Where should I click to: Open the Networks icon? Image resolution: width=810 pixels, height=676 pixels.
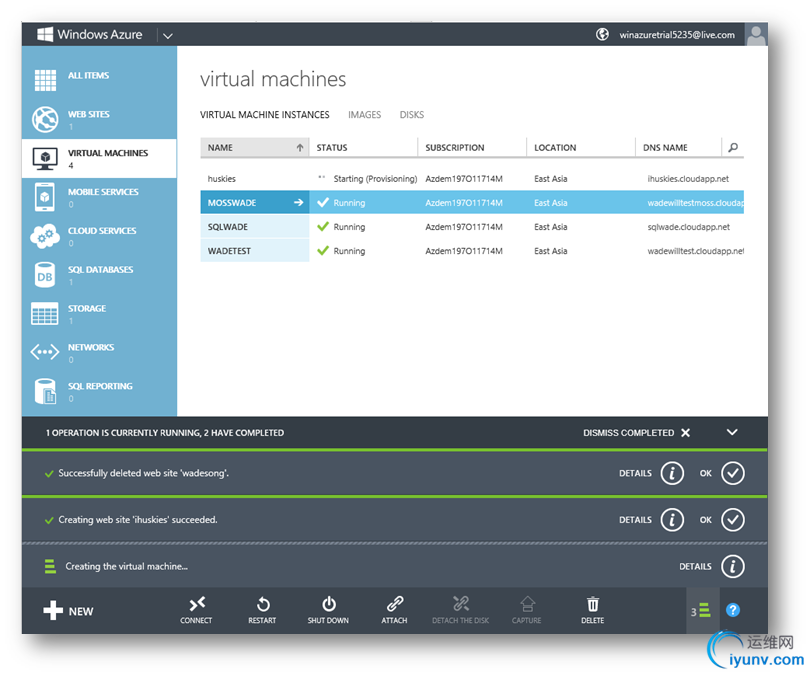click(x=45, y=352)
